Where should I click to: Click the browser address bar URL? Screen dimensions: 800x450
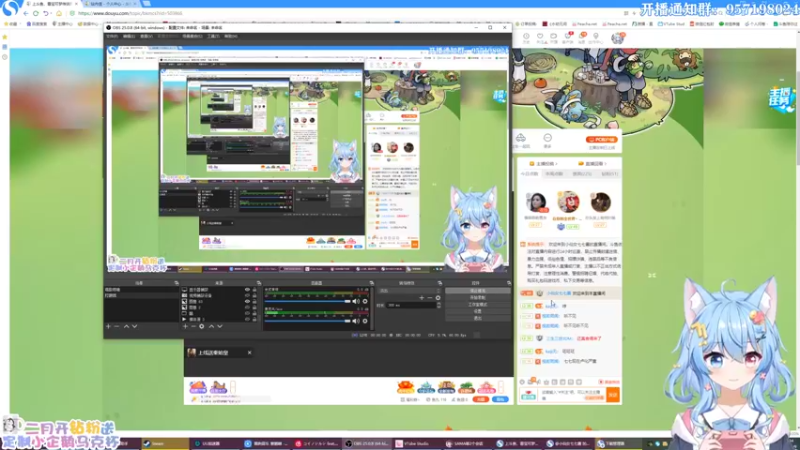[130, 13]
